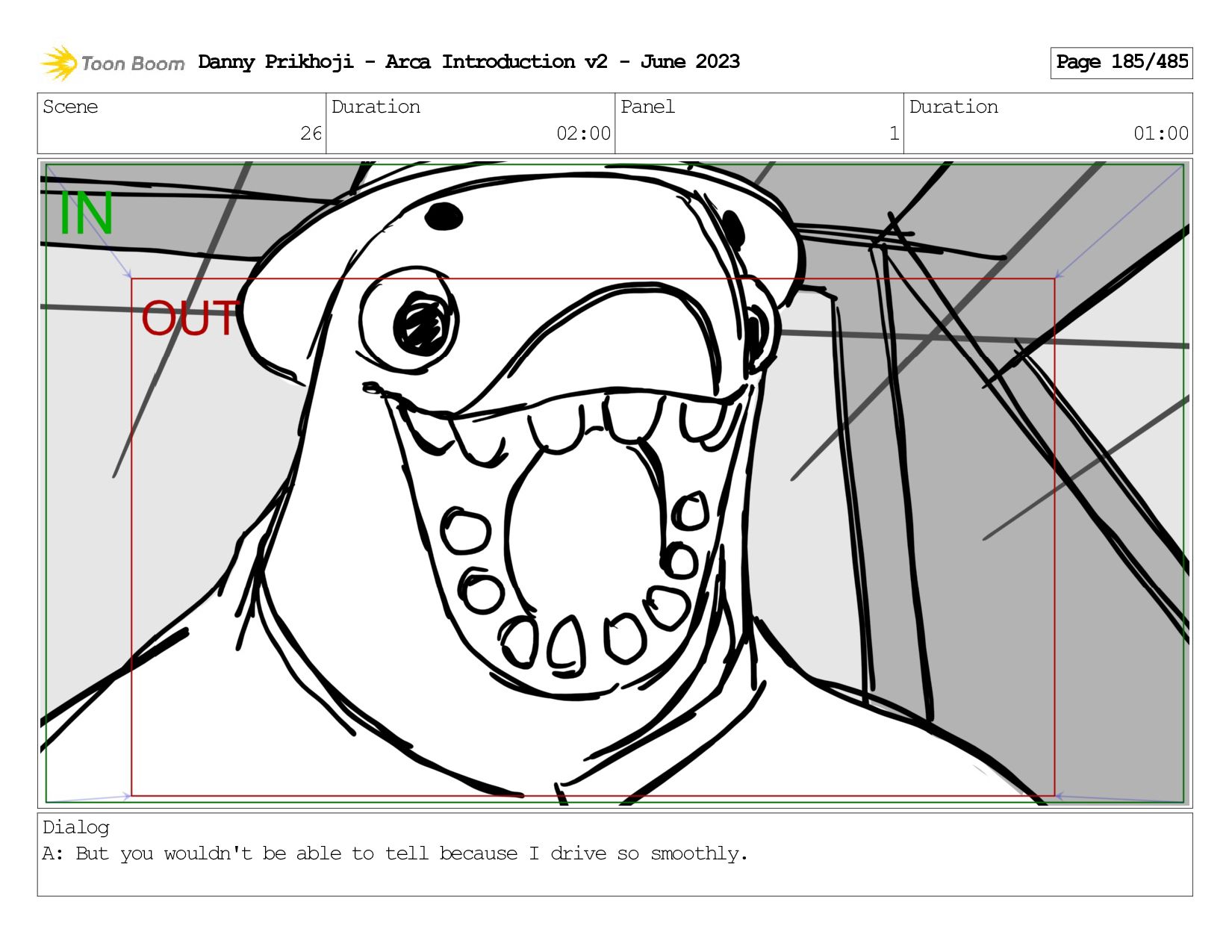Screen dimensions: 1232x952
Task: Select the title 'Danny Prikhoji - Arca Introduction v2 - June 2023'
Action: click(x=469, y=62)
